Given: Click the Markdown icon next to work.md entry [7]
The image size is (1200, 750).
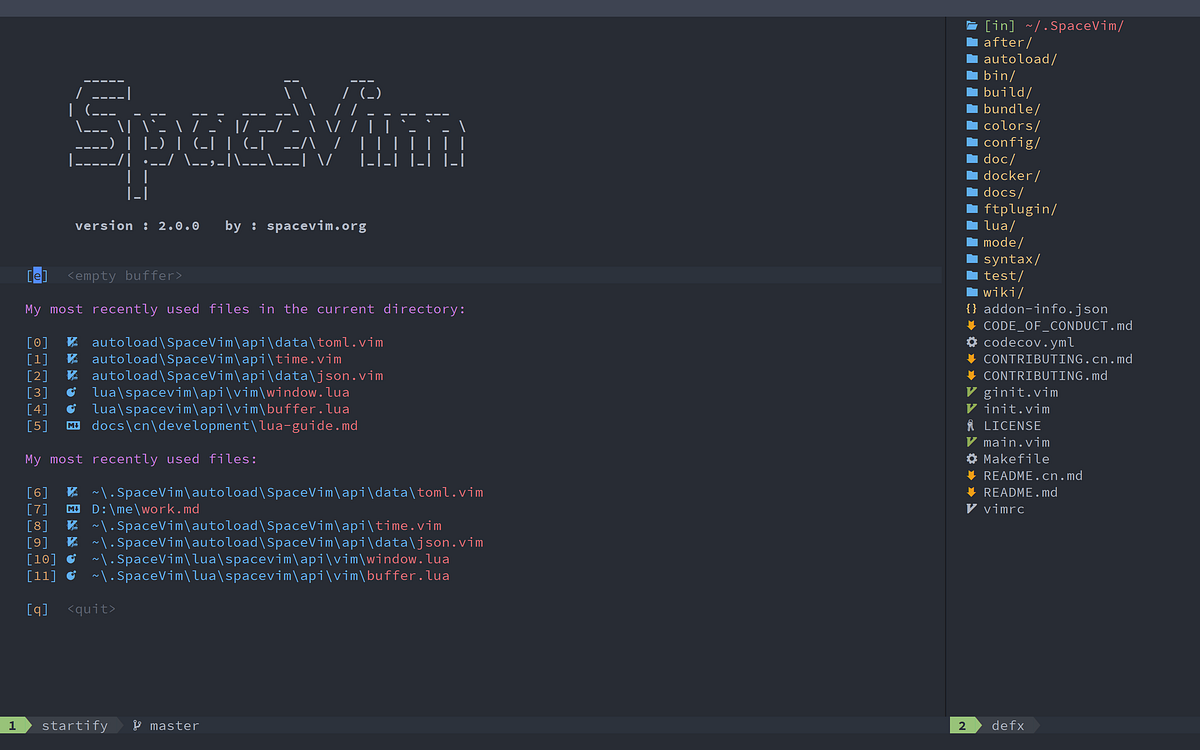Looking at the screenshot, I should tap(70, 508).
